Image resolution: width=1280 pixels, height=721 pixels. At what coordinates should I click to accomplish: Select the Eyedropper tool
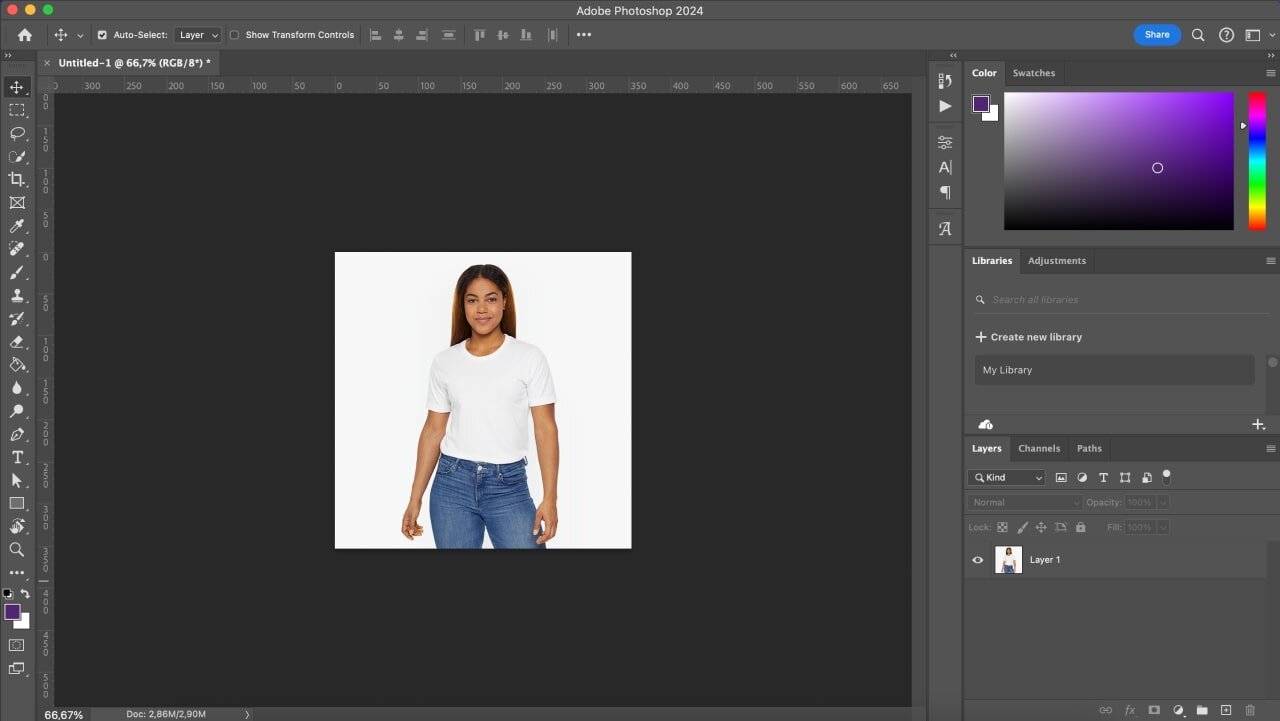(x=17, y=226)
